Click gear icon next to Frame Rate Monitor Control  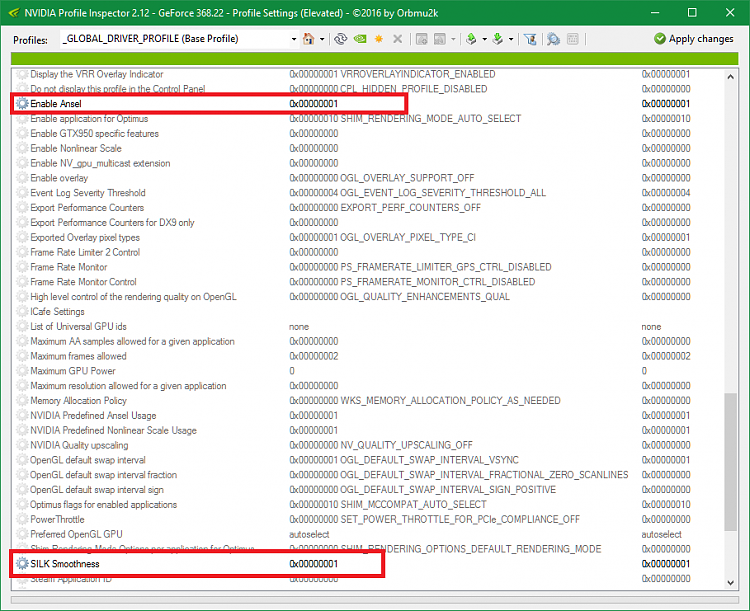click(22, 282)
